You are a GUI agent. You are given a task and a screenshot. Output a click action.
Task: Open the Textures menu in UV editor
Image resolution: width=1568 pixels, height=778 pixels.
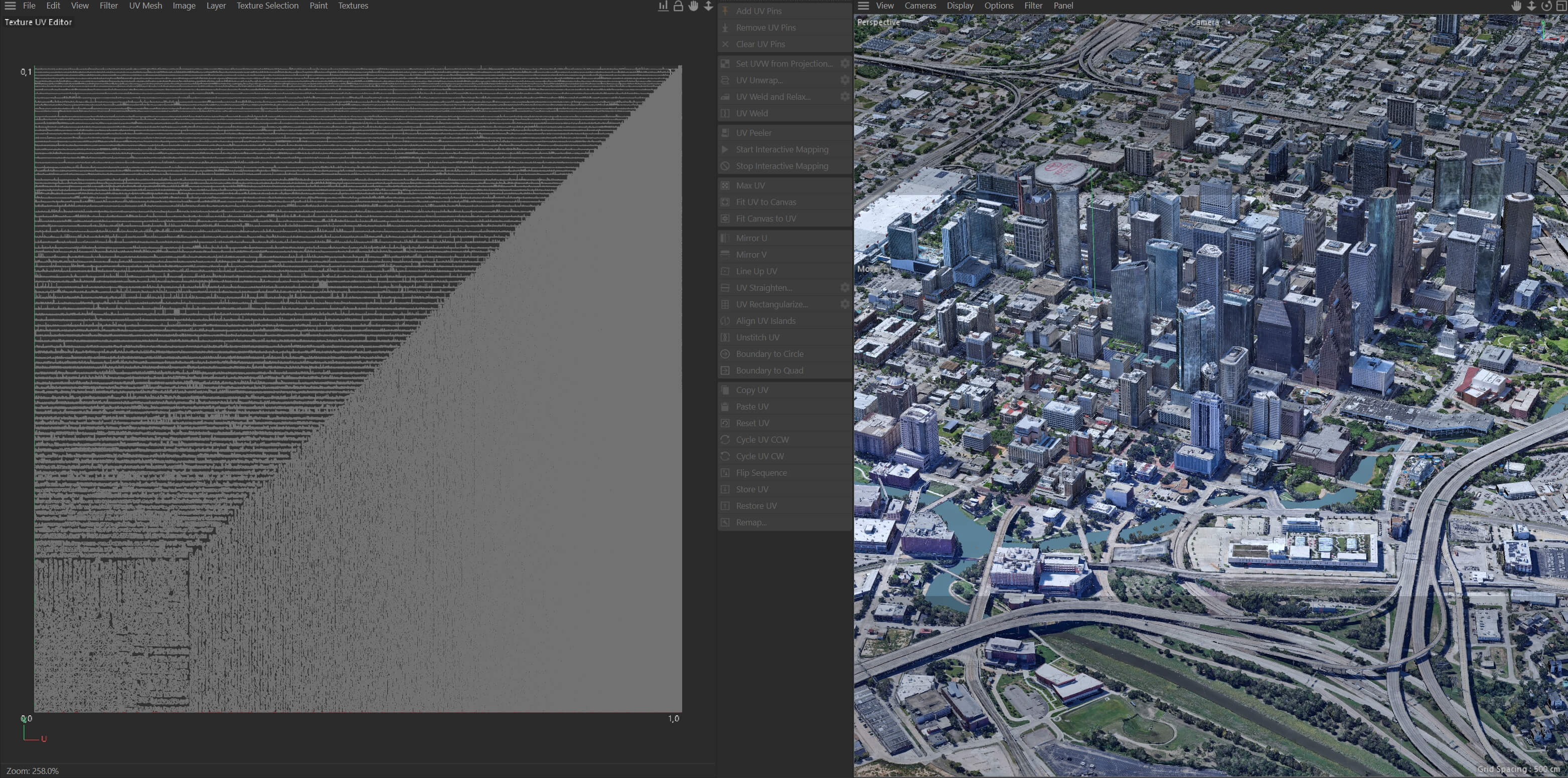pos(353,6)
